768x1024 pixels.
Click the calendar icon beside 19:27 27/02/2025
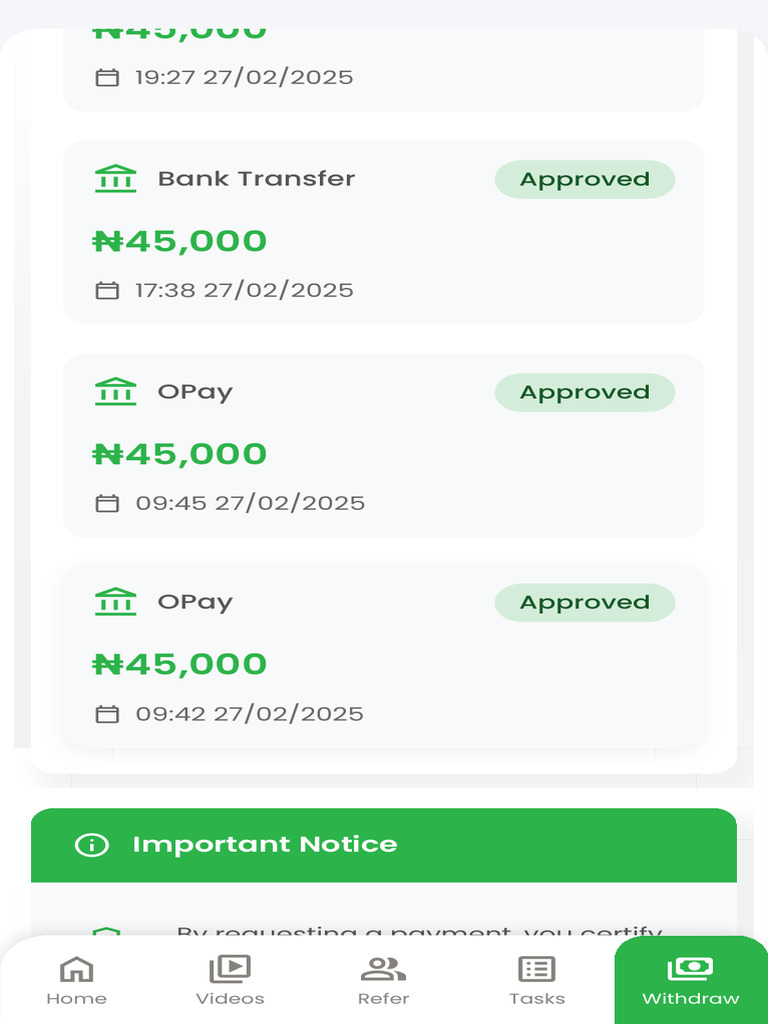click(x=107, y=77)
